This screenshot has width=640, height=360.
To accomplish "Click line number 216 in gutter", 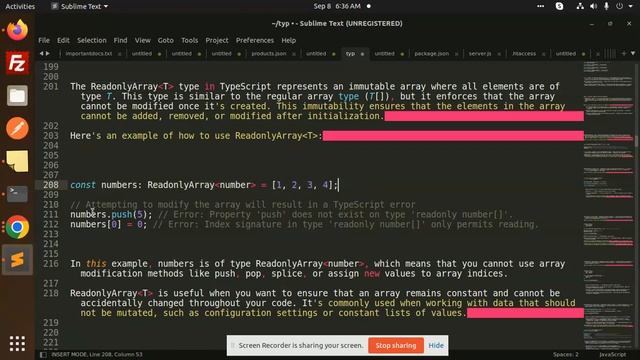I will [x=51, y=264].
